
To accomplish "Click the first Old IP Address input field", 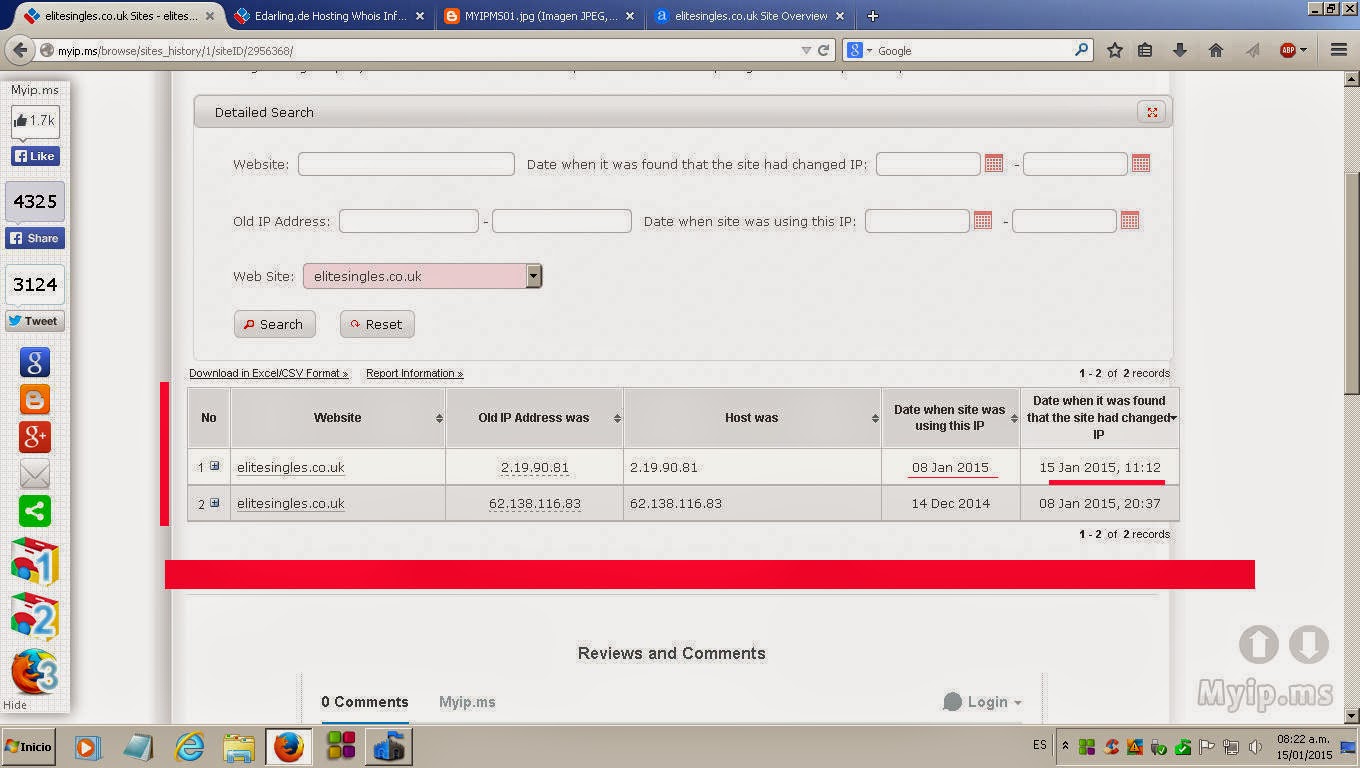I will coord(409,221).
